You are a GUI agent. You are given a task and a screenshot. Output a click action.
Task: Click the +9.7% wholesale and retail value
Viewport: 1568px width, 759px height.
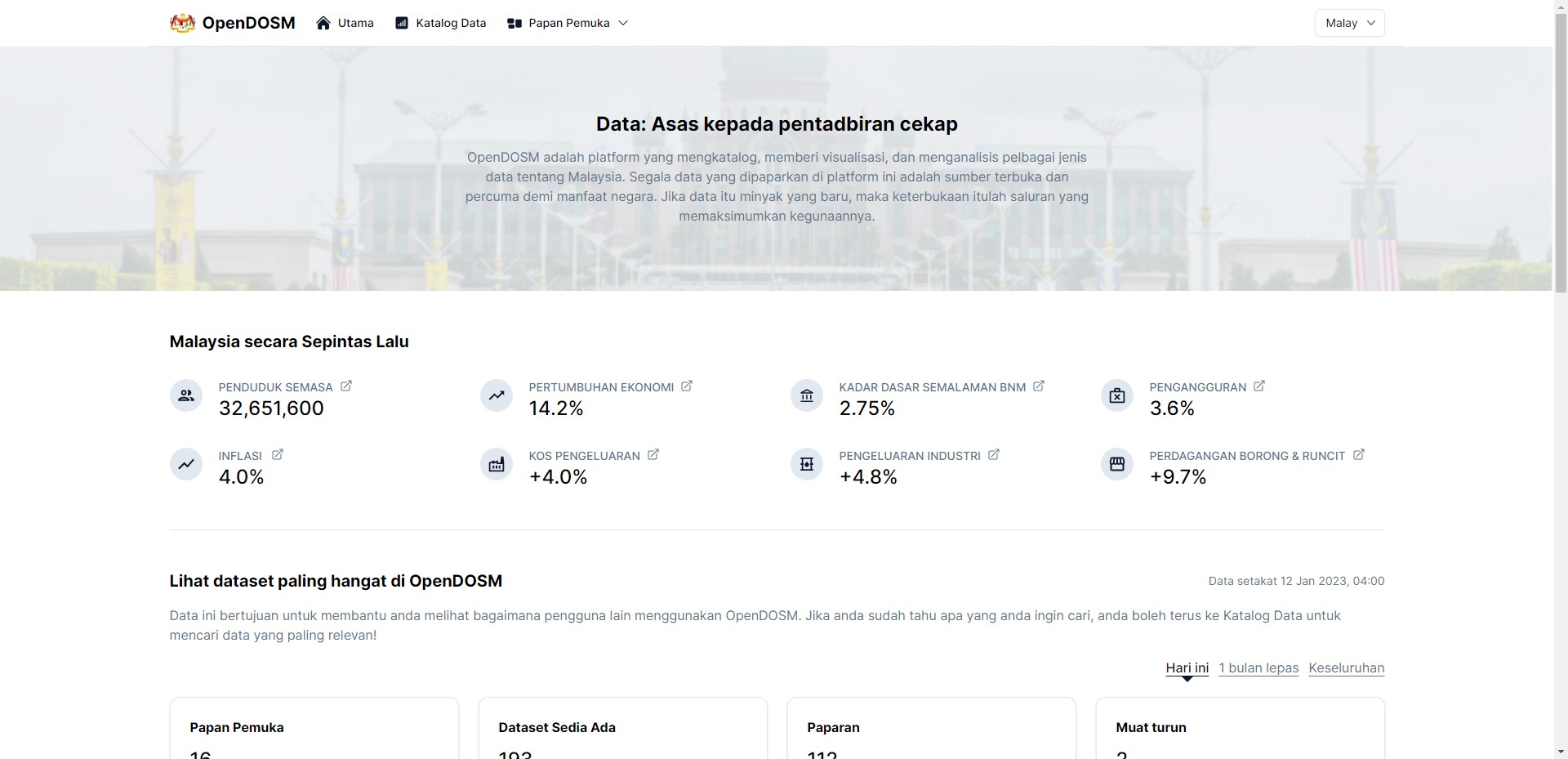(1178, 477)
